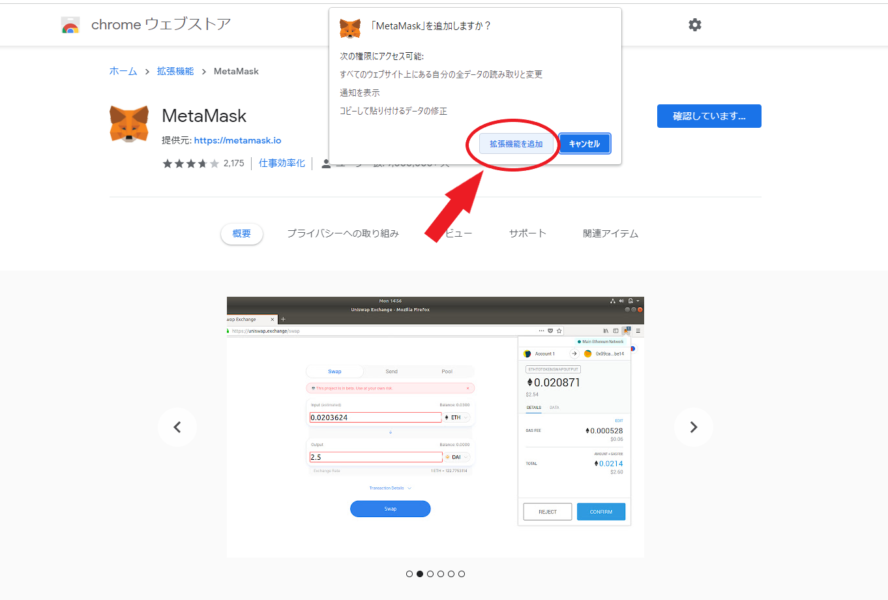
Task: Show the next screenshot with right arrow
Action: [694, 427]
